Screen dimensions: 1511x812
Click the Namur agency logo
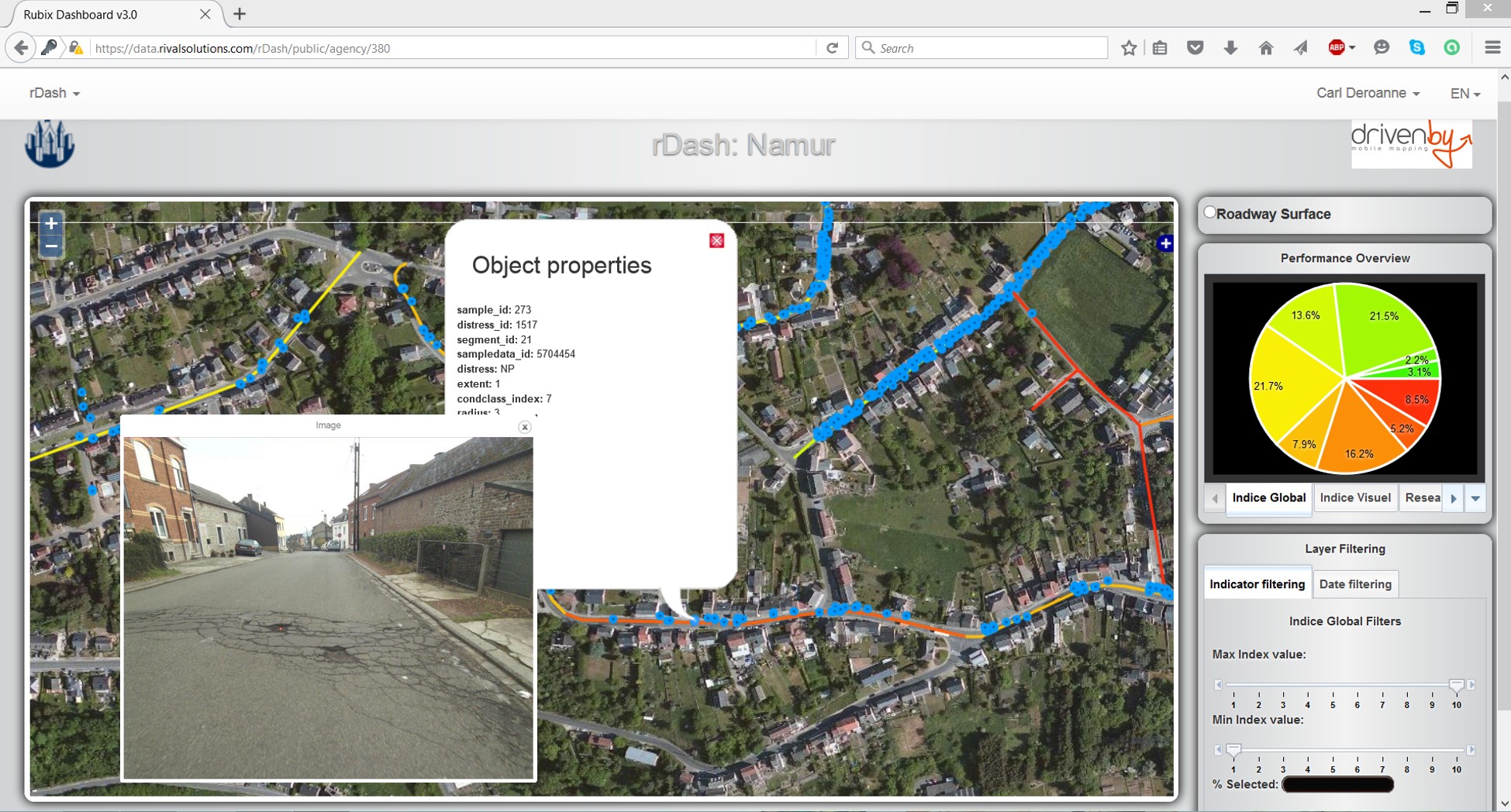pyautogui.click(x=50, y=144)
